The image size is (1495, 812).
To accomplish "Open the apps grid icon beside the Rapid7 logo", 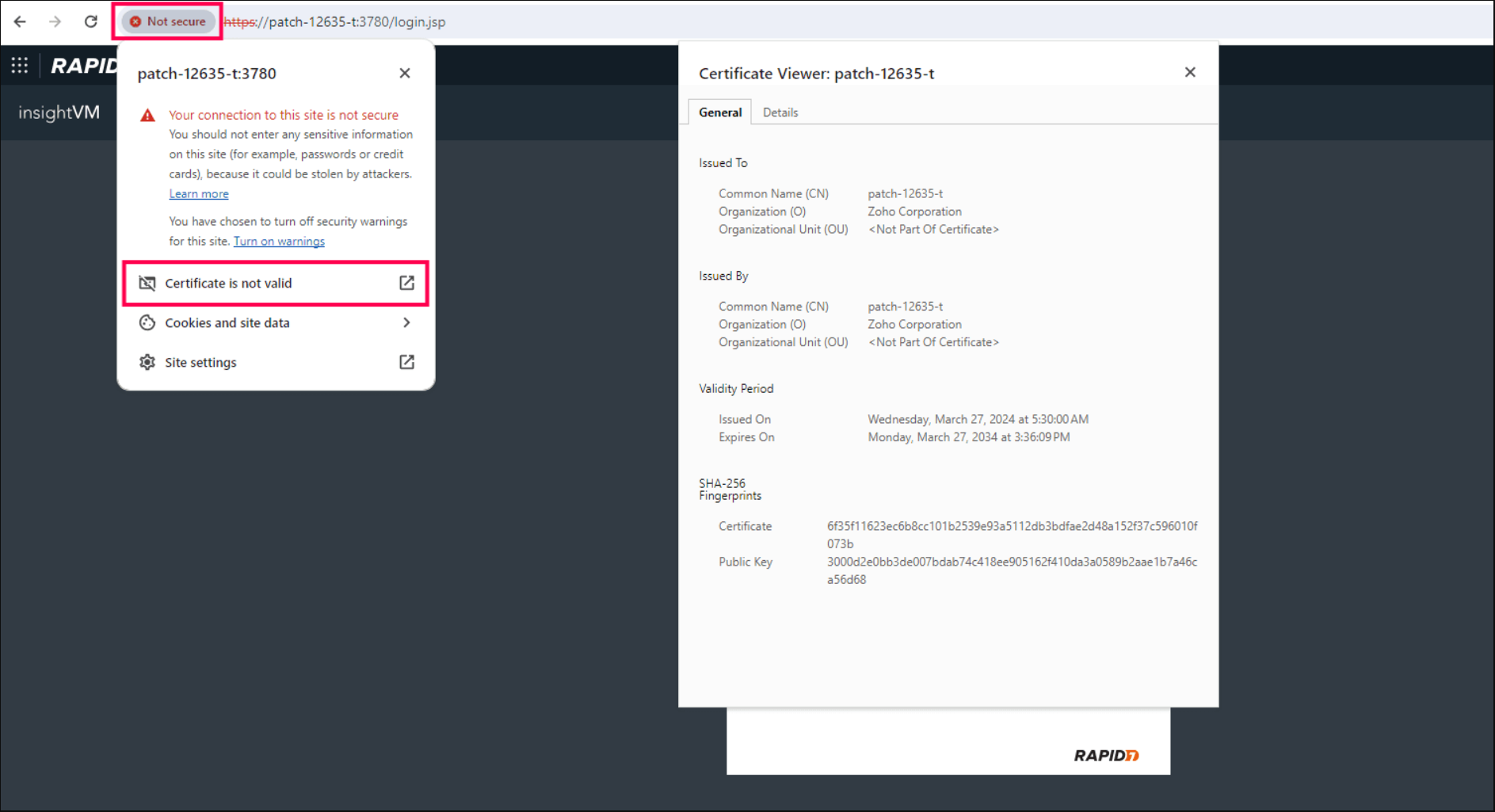I will point(20,65).
